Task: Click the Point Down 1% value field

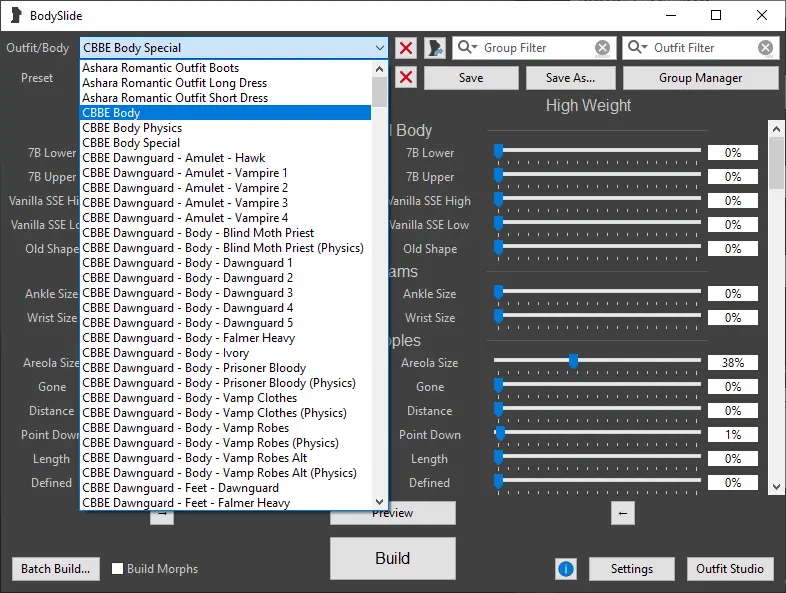Action: (733, 435)
